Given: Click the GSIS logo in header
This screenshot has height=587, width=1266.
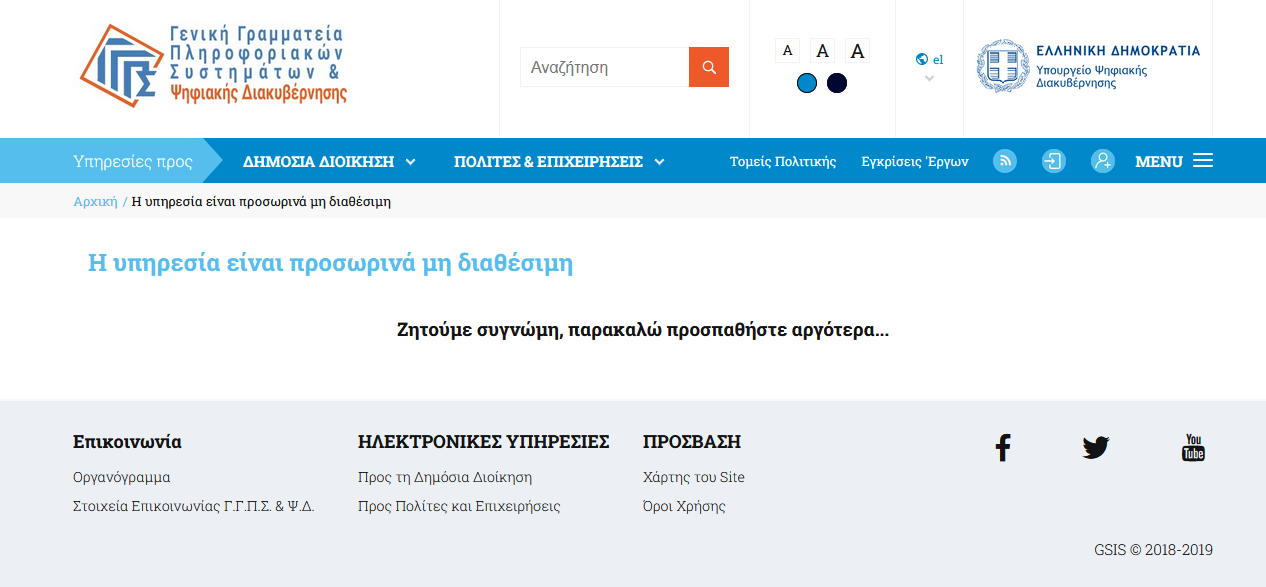Looking at the screenshot, I should [214, 66].
